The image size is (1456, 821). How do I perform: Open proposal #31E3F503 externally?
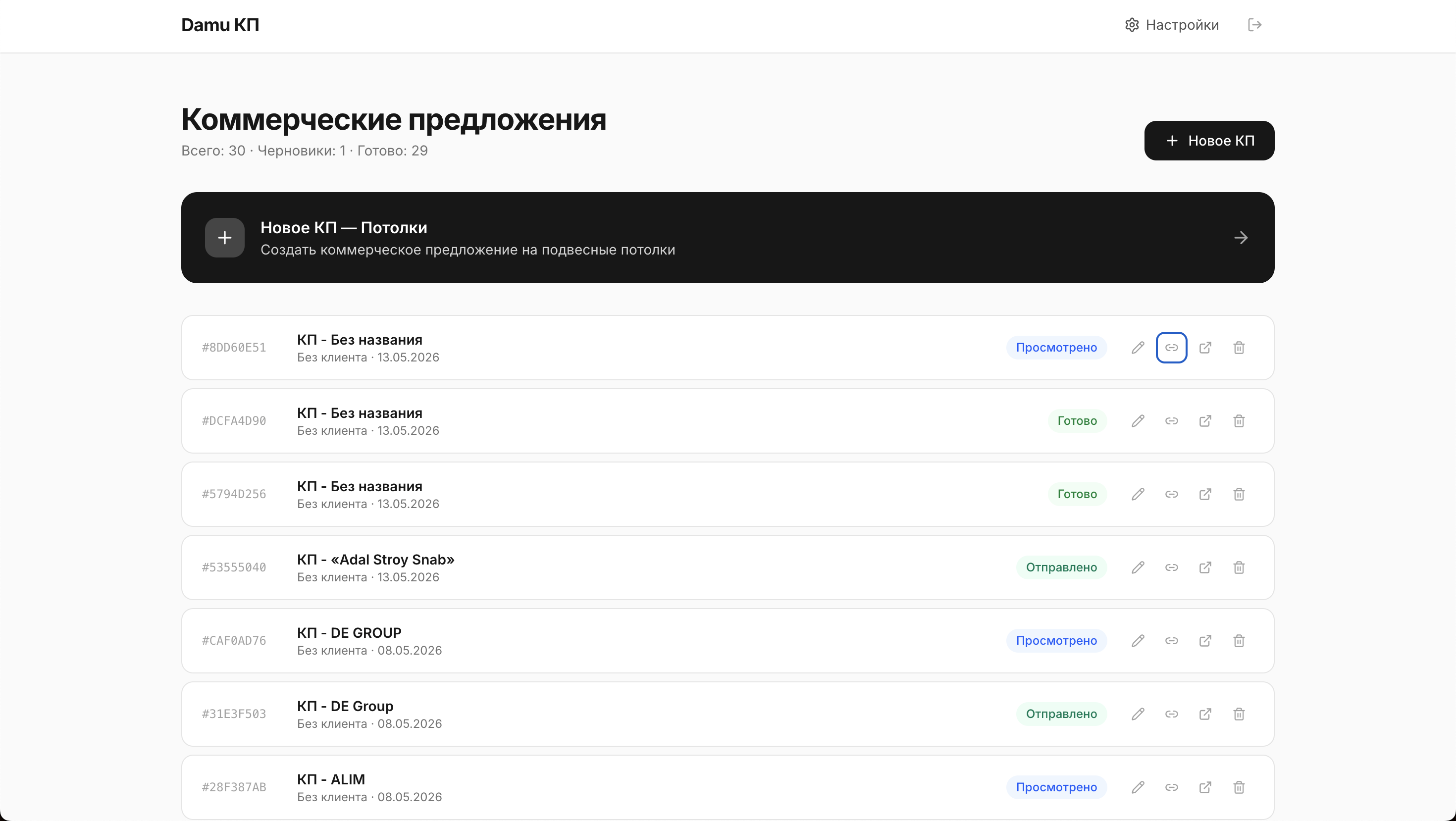pyautogui.click(x=1205, y=714)
